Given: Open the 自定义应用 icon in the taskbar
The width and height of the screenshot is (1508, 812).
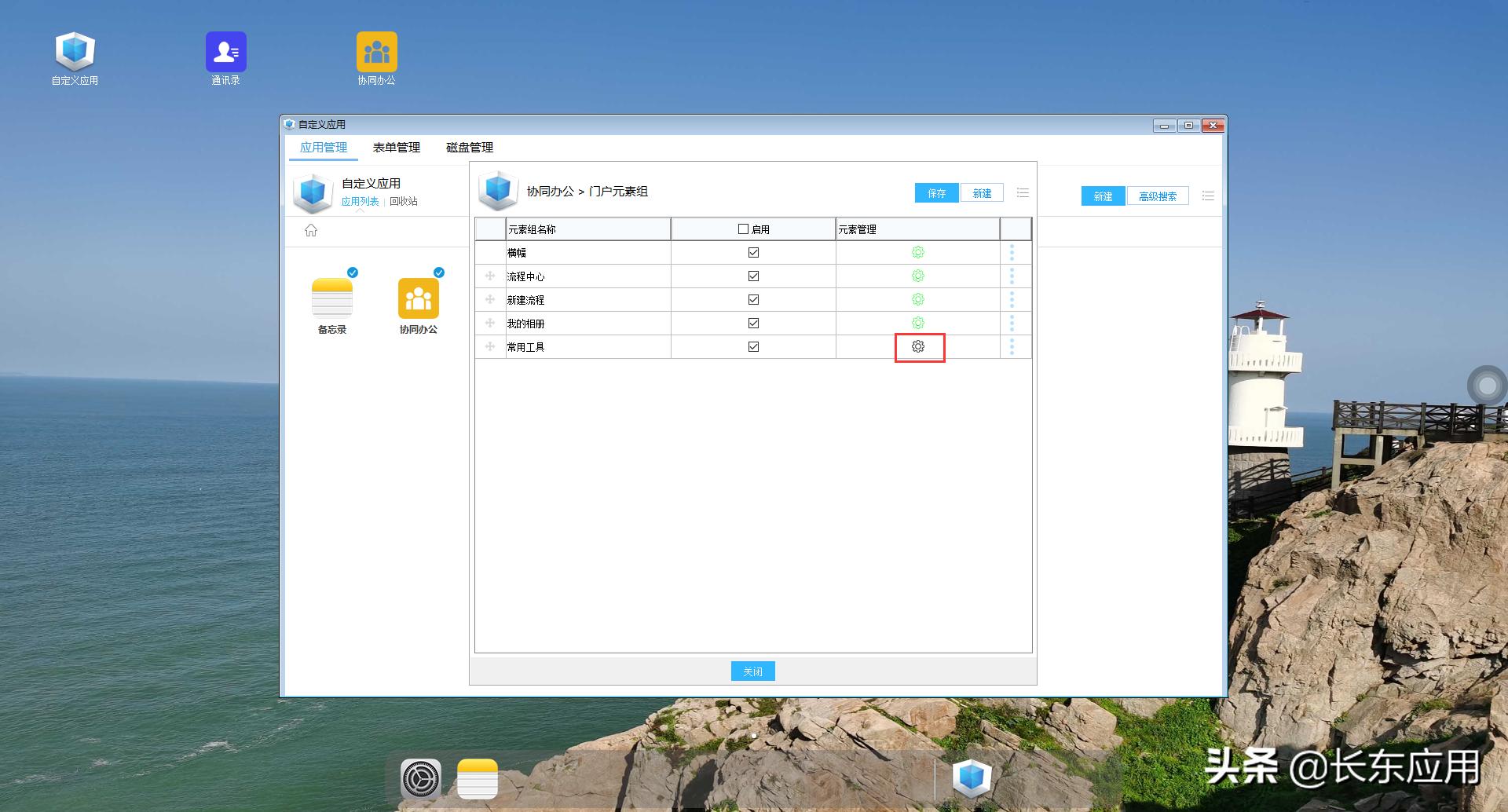Looking at the screenshot, I should click(972, 778).
